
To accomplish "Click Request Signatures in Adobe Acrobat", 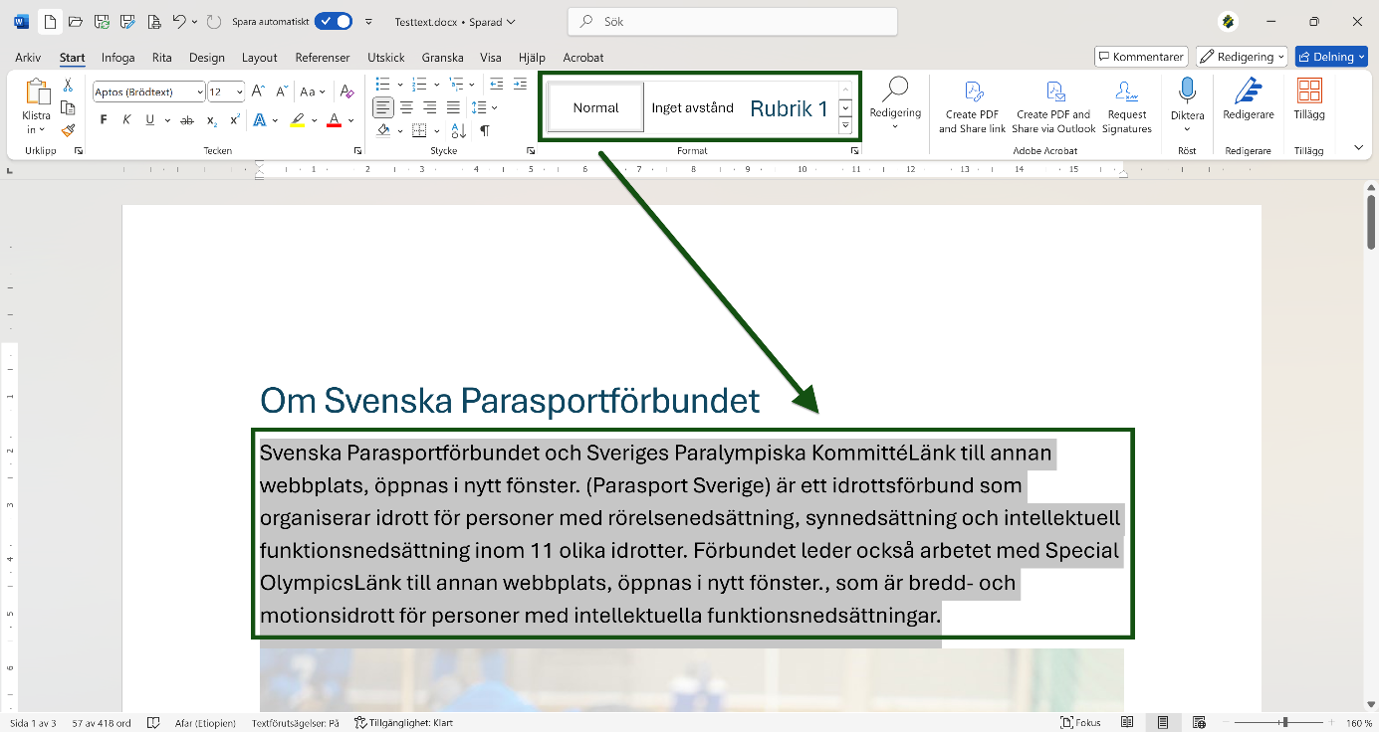I will (1127, 106).
